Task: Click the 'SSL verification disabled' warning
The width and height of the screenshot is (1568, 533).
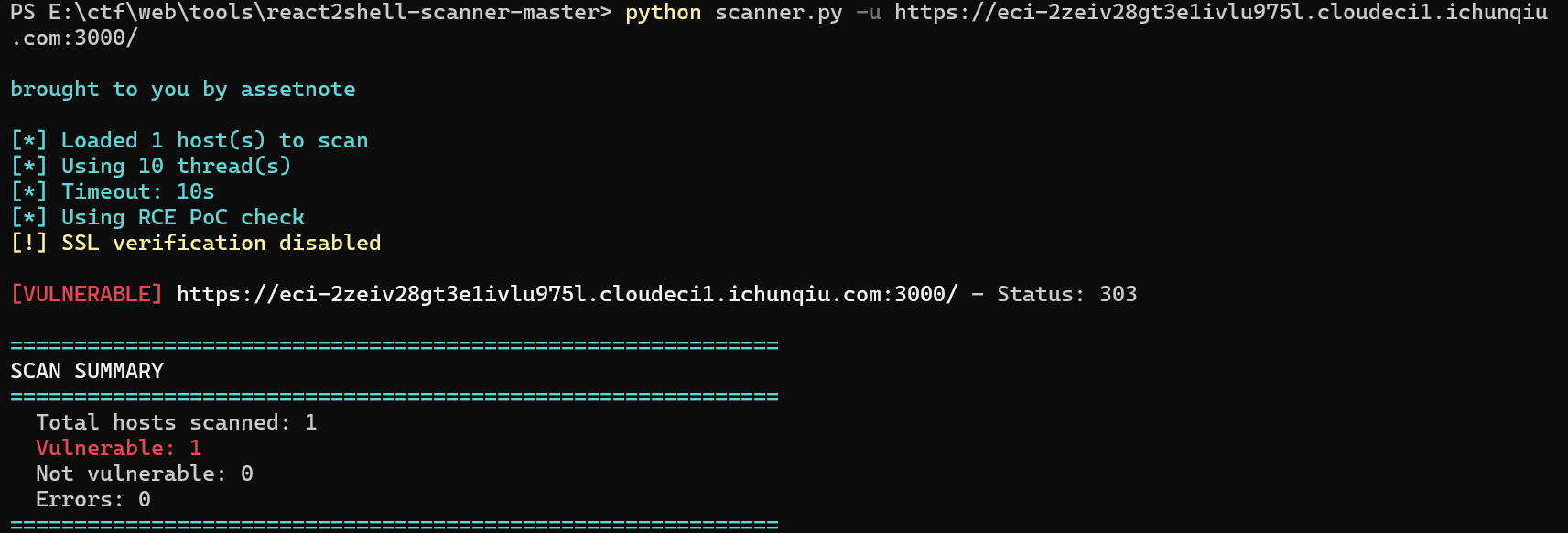Action: click(221, 243)
